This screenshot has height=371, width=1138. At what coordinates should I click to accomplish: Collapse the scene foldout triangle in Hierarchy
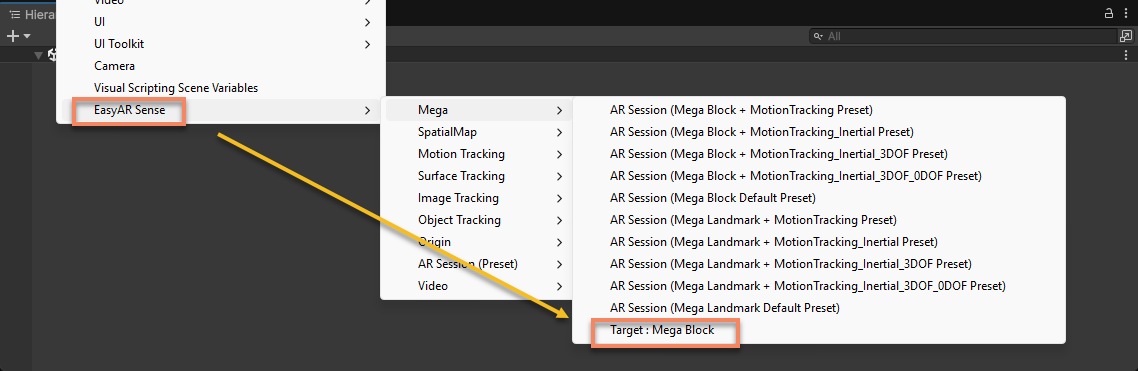(x=38, y=55)
